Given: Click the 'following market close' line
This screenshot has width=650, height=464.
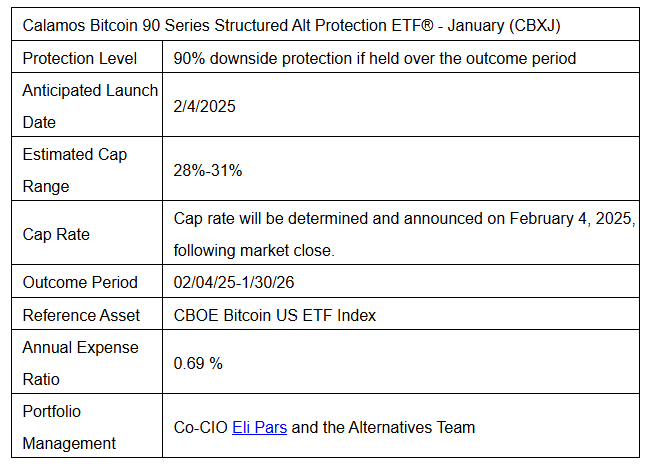Looking at the screenshot, I should coord(254,250).
